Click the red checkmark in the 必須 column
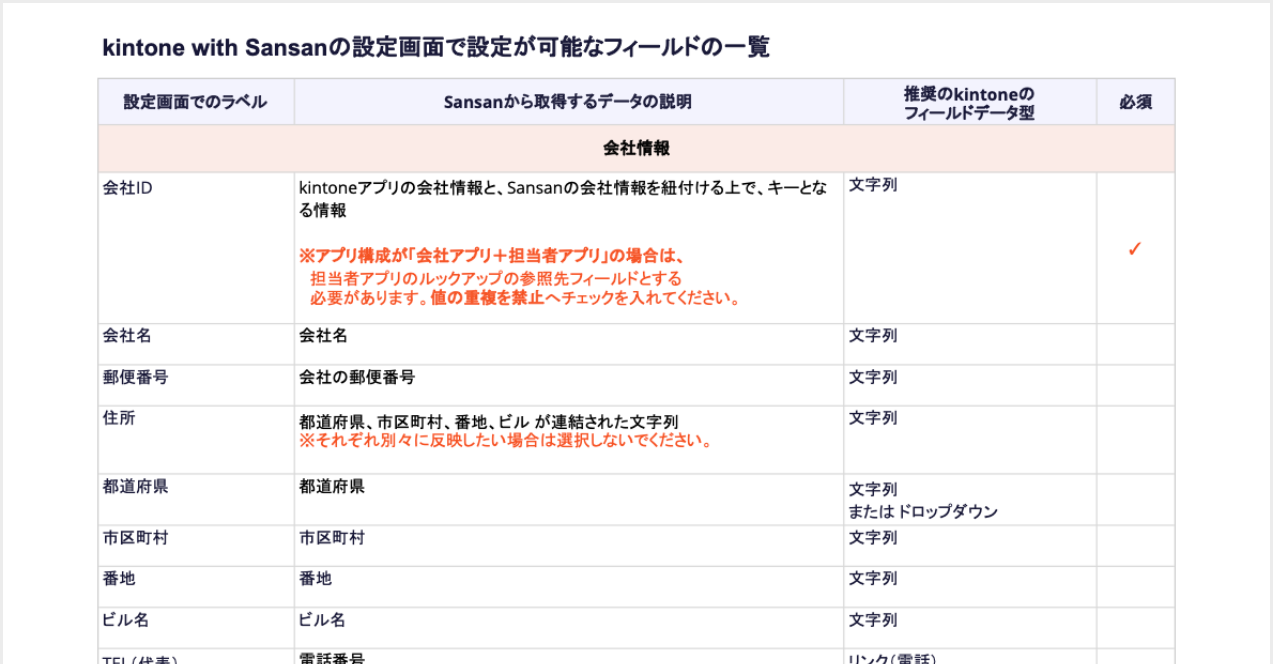 1134,250
